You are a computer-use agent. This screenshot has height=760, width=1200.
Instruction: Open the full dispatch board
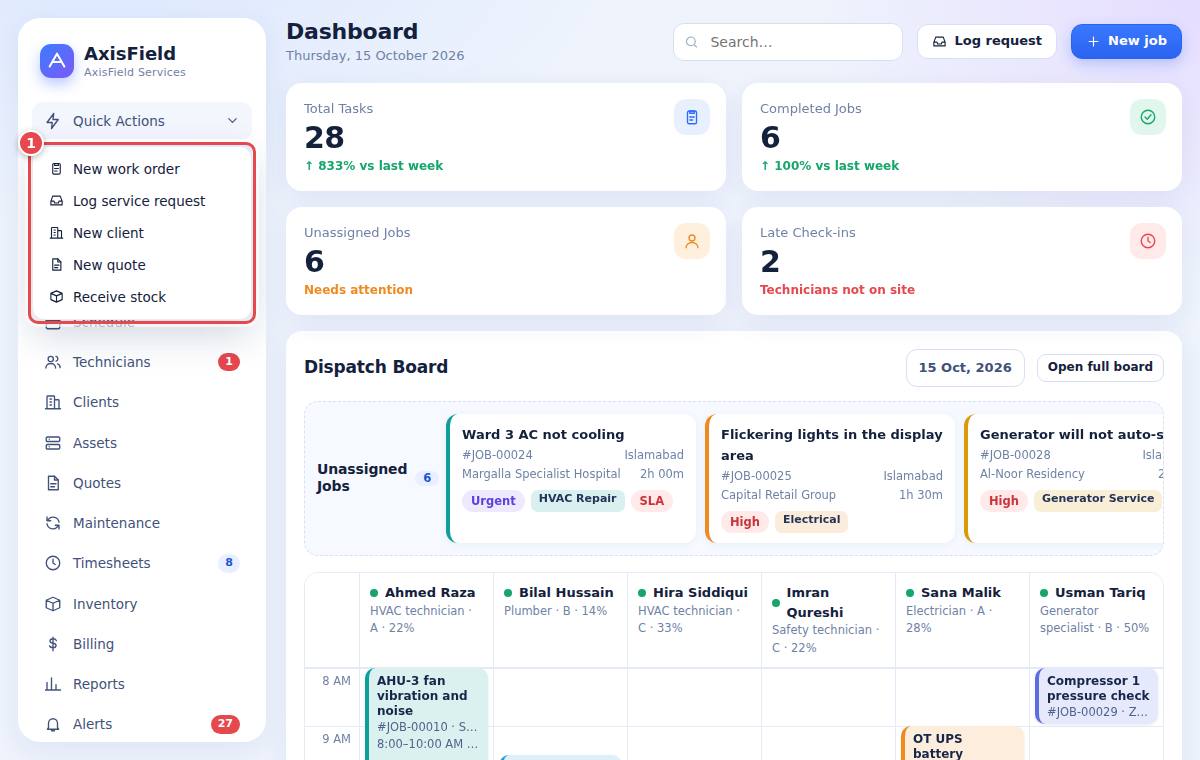tap(1100, 367)
